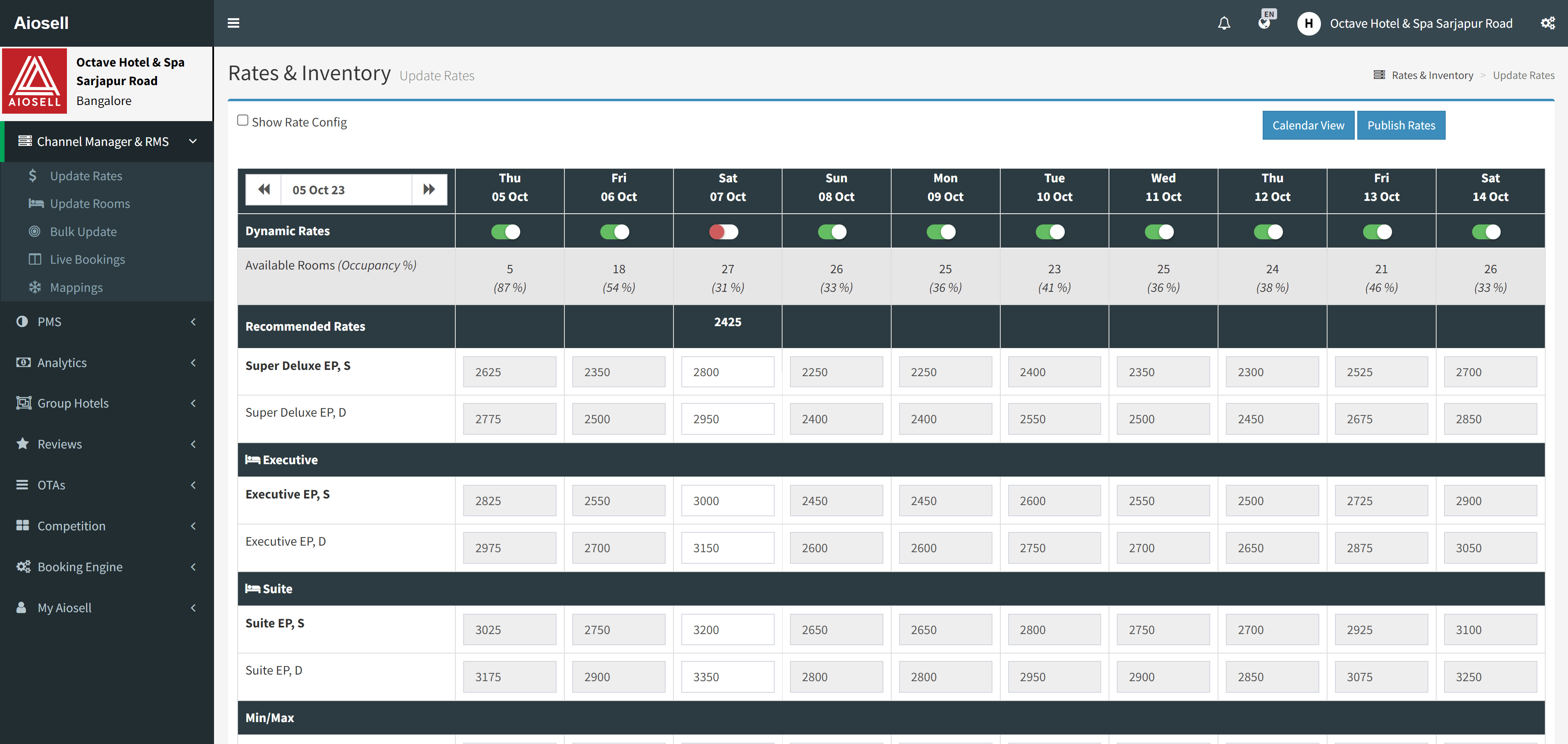This screenshot has height=744, width=1568.
Task: Toggle the hamburger sidebar menu icon
Action: (233, 23)
